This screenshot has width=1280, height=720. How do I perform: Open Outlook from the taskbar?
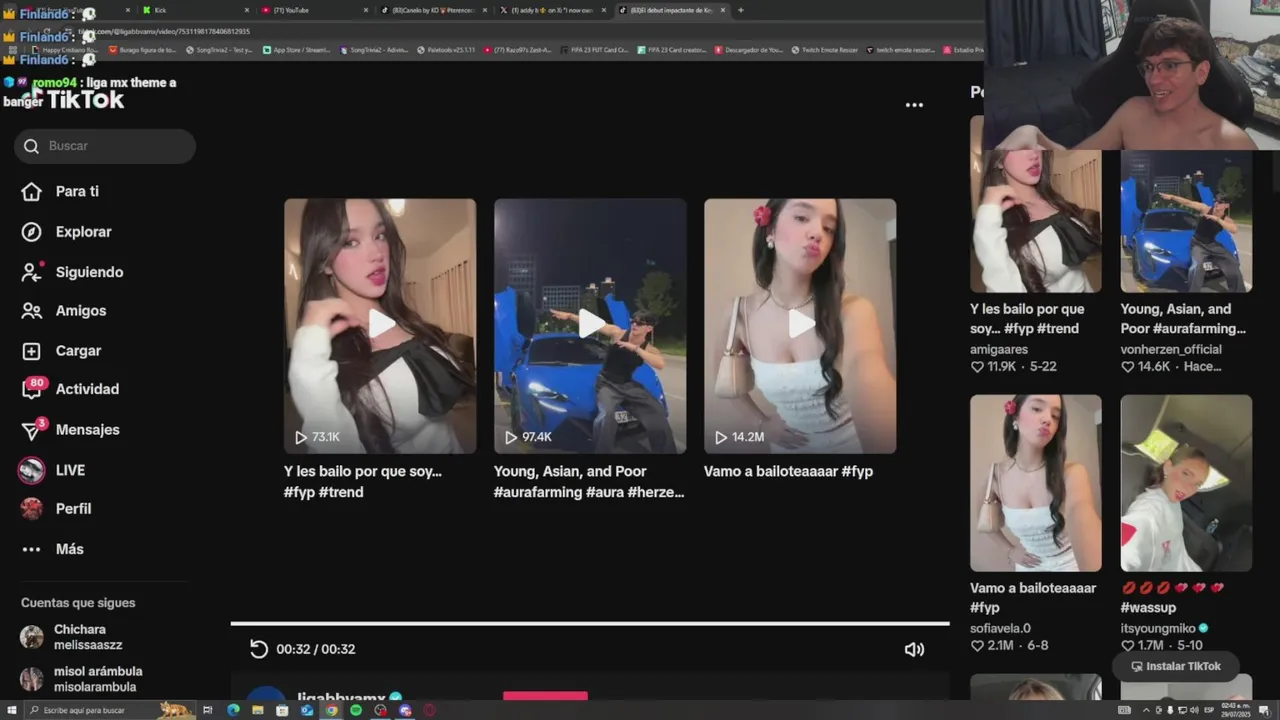pyautogui.click(x=307, y=710)
